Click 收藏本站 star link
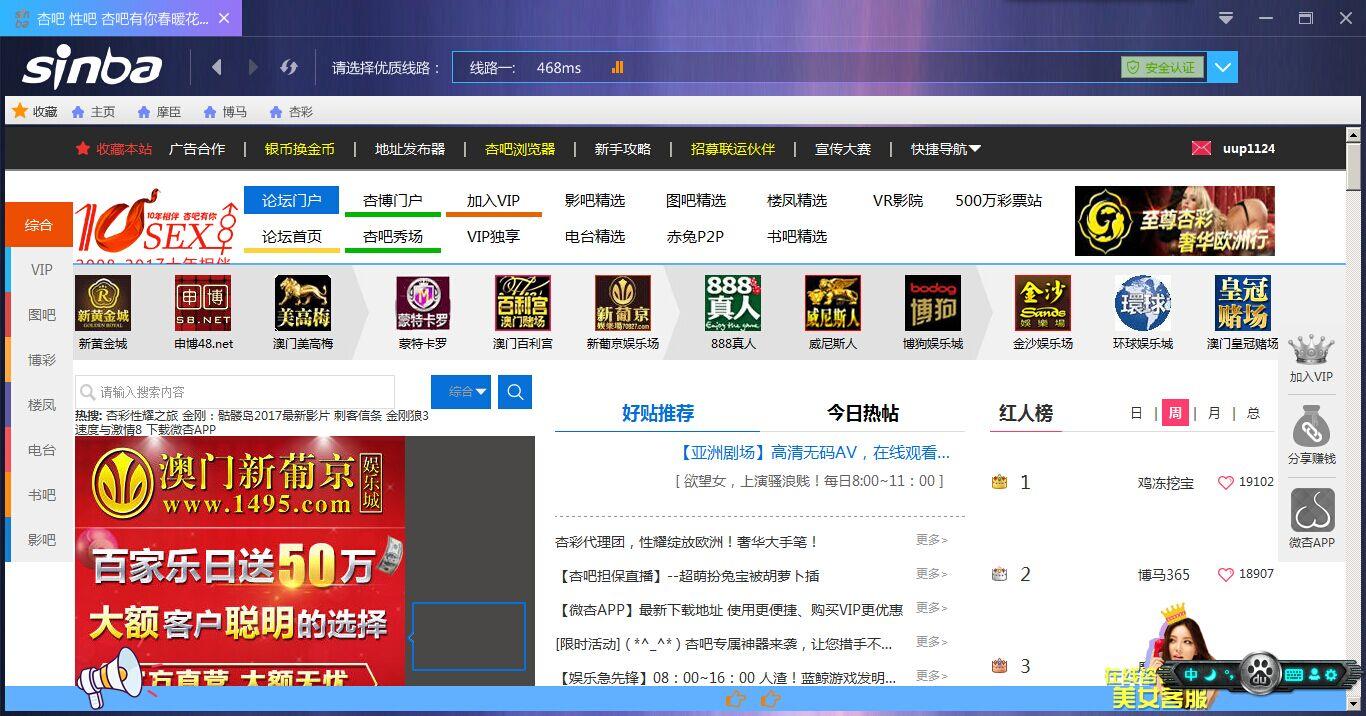The image size is (1366, 716). tap(114, 148)
